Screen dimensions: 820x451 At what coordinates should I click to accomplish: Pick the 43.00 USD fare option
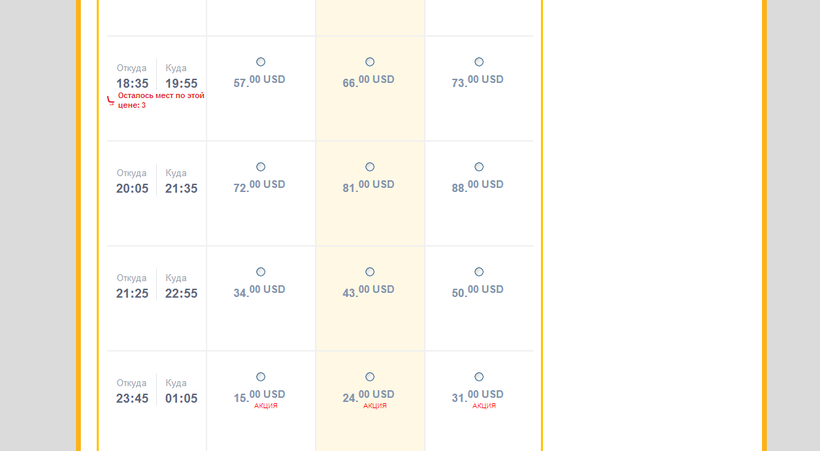pos(370,272)
